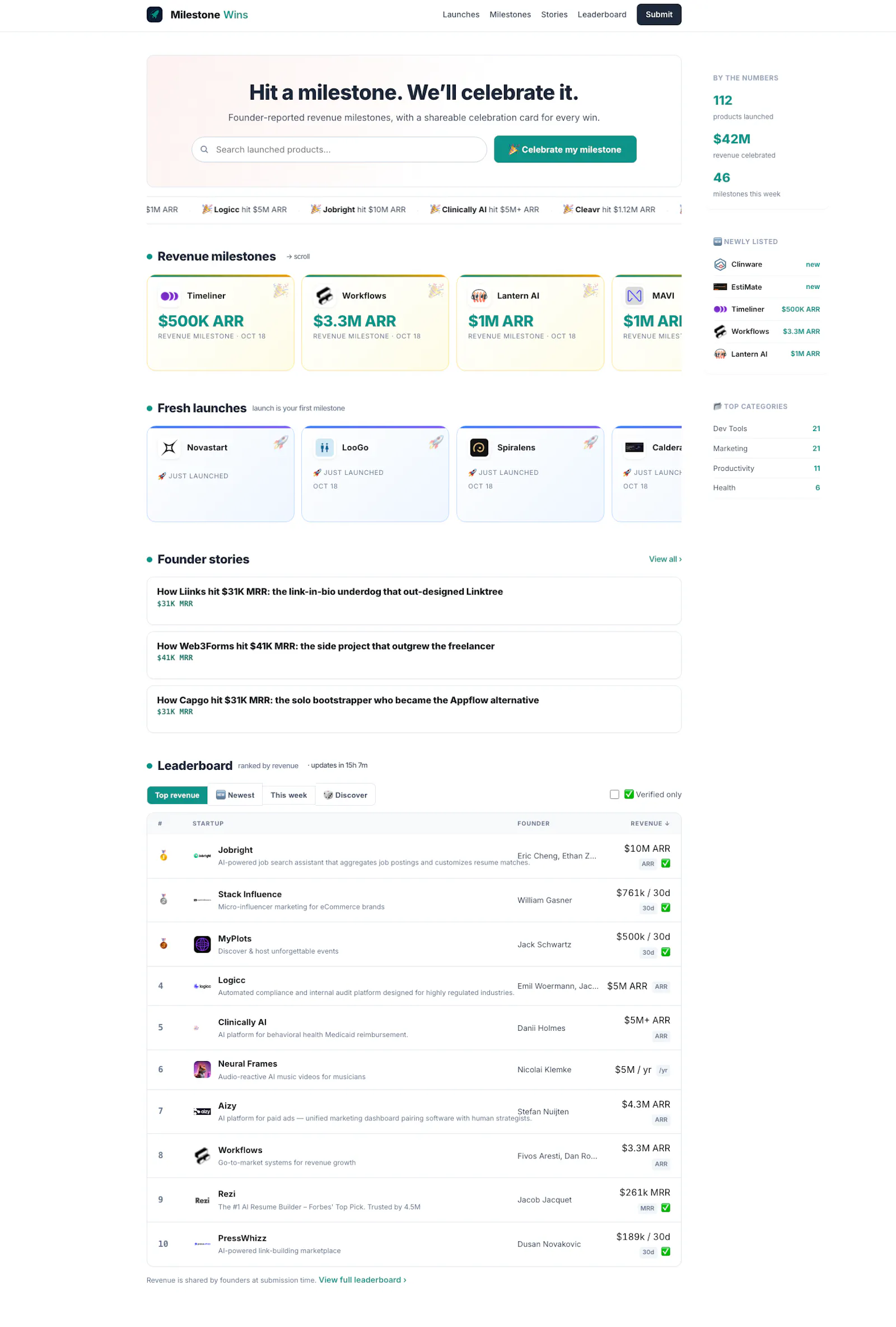The width and height of the screenshot is (896, 1327).
Task: Click the Novastart star logo icon
Action: pos(169,448)
